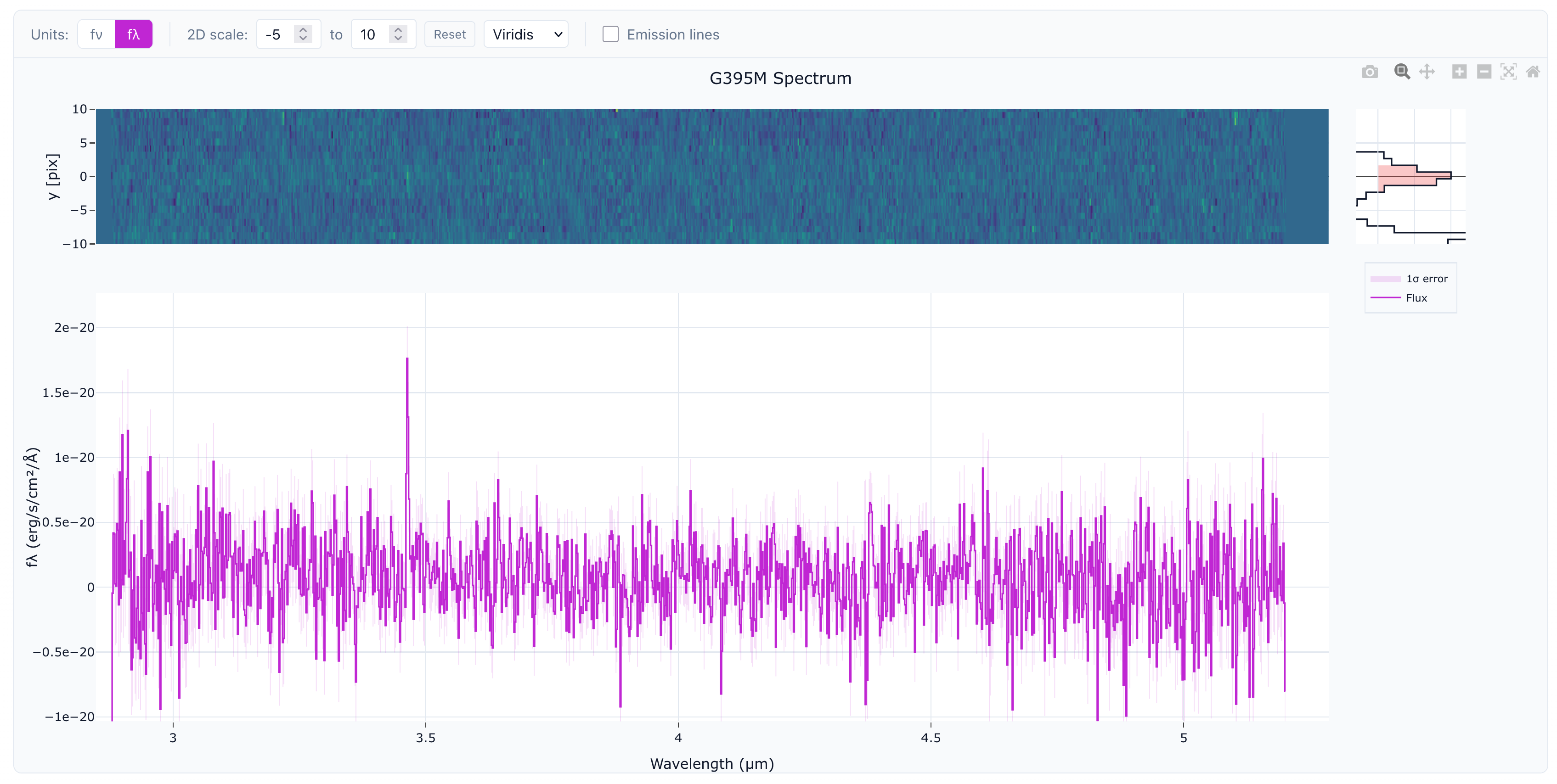This screenshot has width=1557, height=784.
Task: Increase the 2D scale minimum stepper
Action: [x=303, y=29]
